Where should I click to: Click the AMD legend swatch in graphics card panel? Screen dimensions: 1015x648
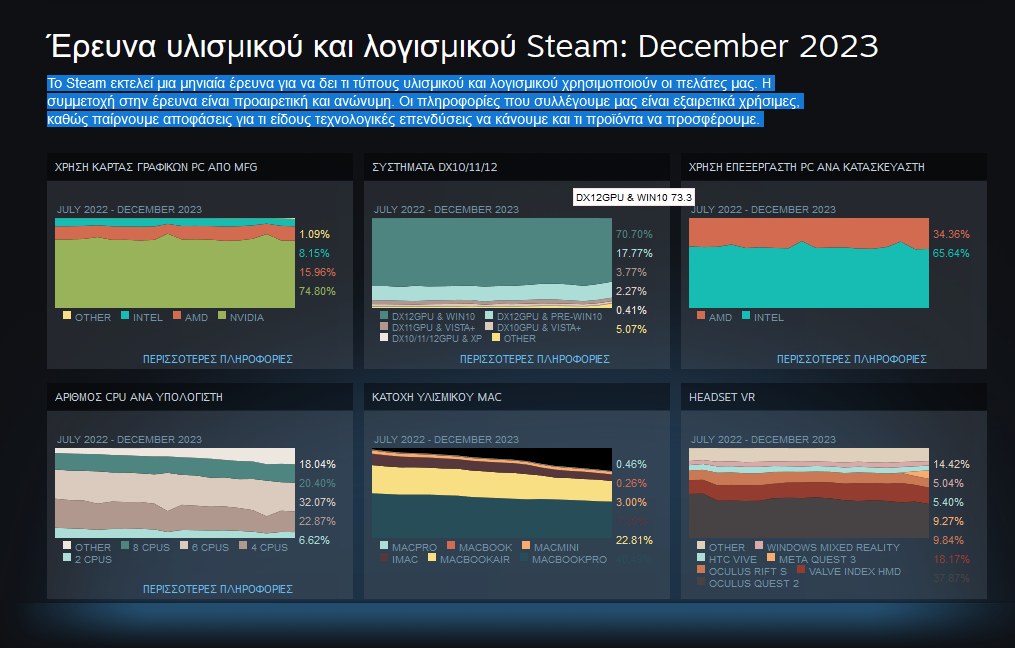coord(177,315)
